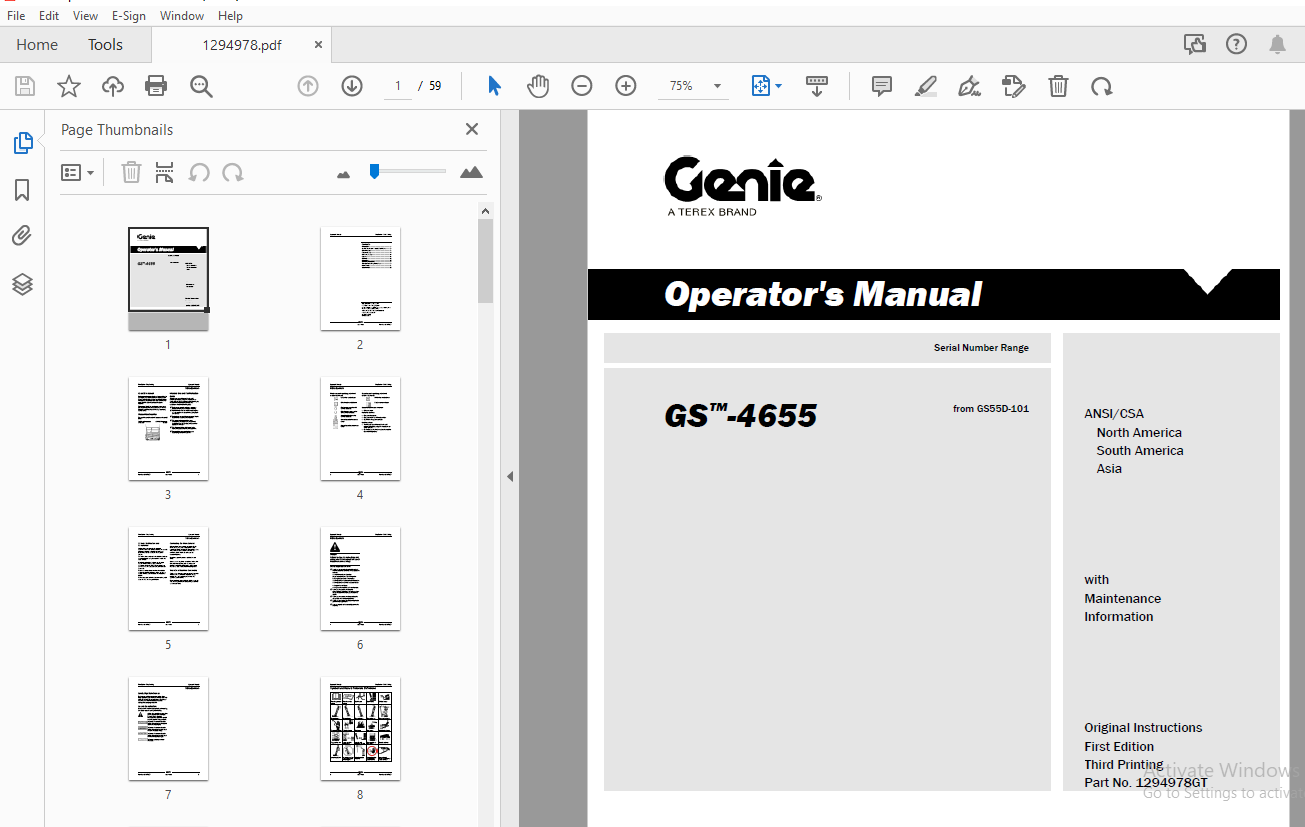1305x827 pixels.
Task: Open the fit page options tool
Action: click(766, 86)
